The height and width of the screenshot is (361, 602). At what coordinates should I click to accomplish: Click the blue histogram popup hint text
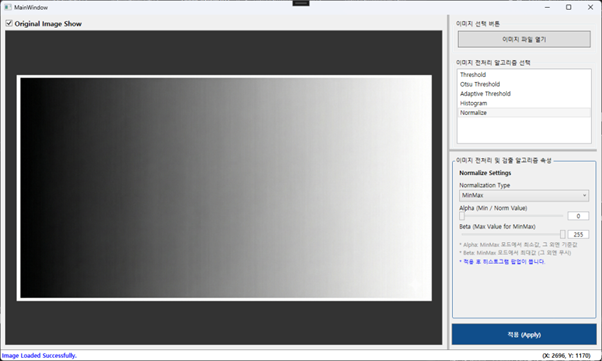(x=502, y=262)
